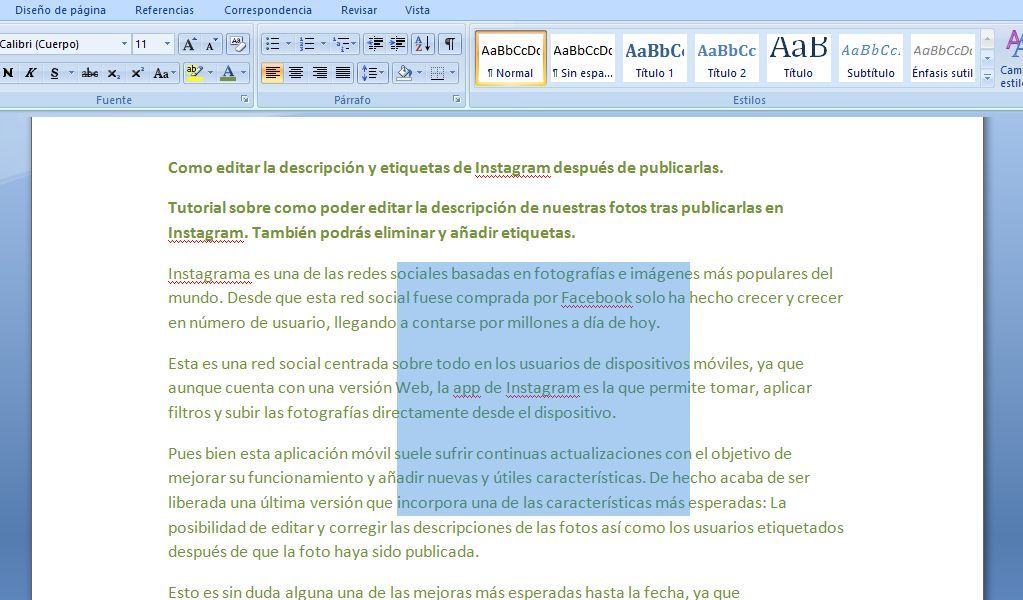Viewport: 1023px width, 600px height.
Task: Apply Título style
Action: coord(799,58)
